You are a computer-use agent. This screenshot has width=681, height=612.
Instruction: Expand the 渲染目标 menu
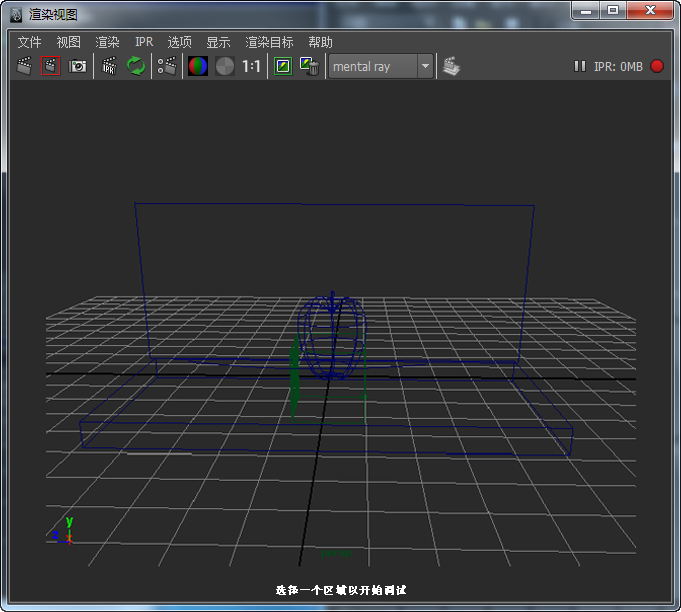tap(269, 42)
